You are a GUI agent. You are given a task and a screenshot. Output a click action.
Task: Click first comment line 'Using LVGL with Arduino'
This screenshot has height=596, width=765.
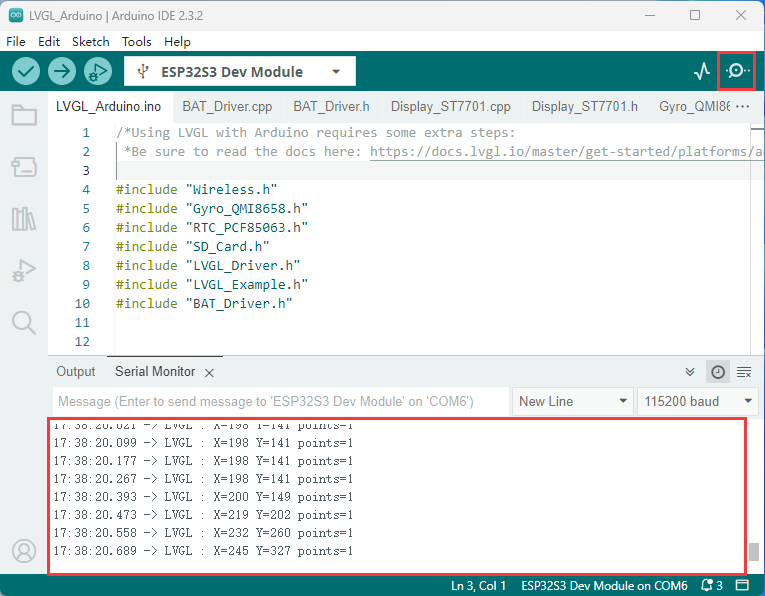[x=315, y=133]
